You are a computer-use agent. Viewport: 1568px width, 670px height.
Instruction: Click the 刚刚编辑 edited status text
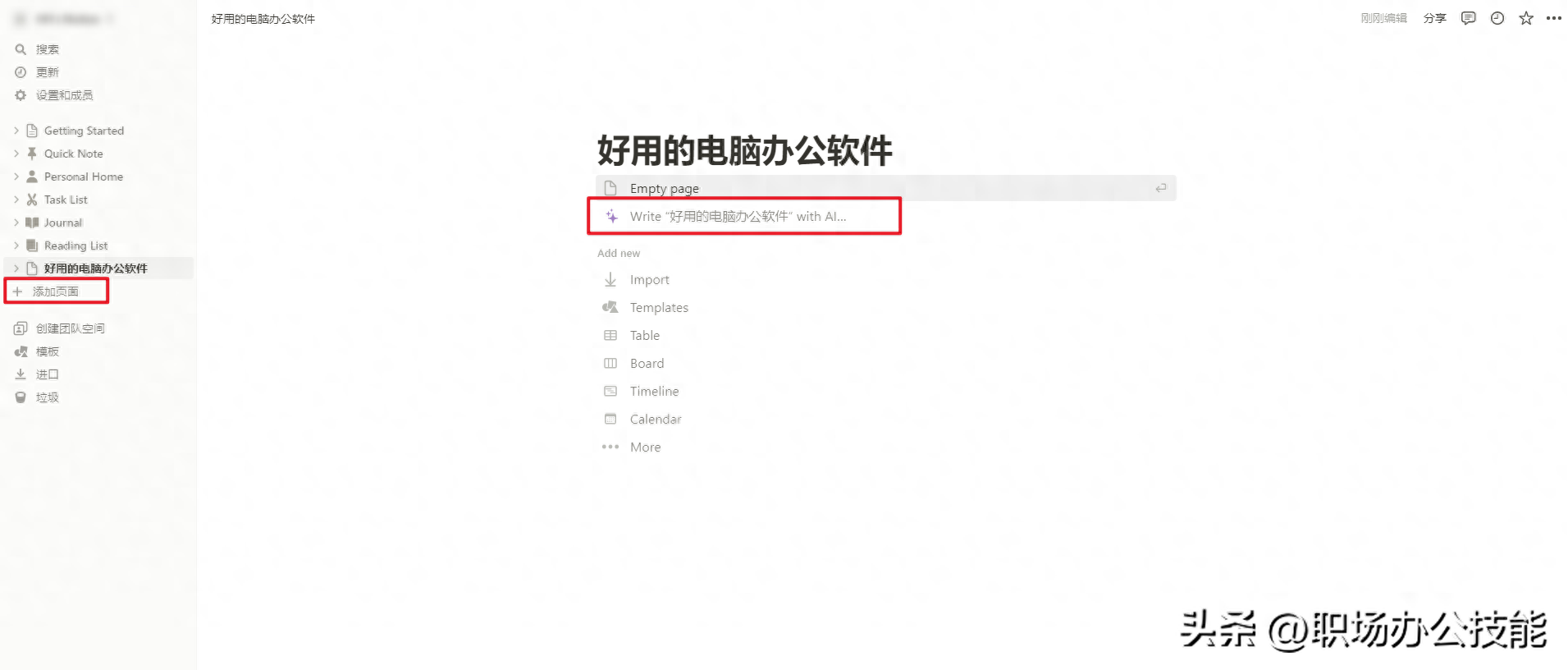pos(1383,18)
